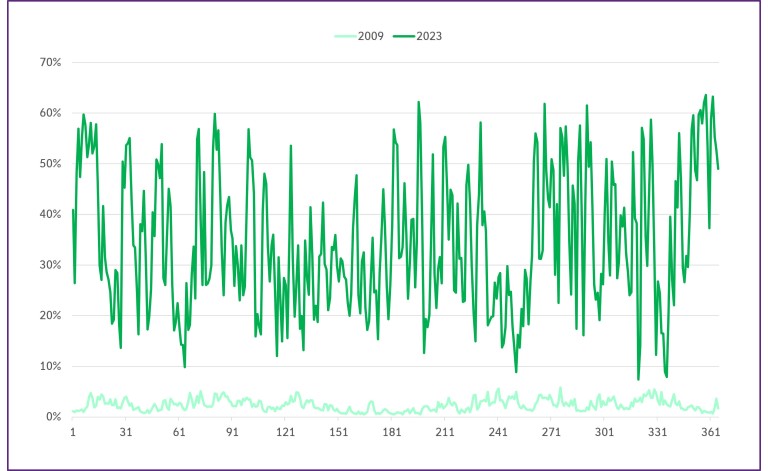Viewport: 768px width, 471px height.
Task: Select the horizontal axis label 361
Action: click(x=710, y=432)
